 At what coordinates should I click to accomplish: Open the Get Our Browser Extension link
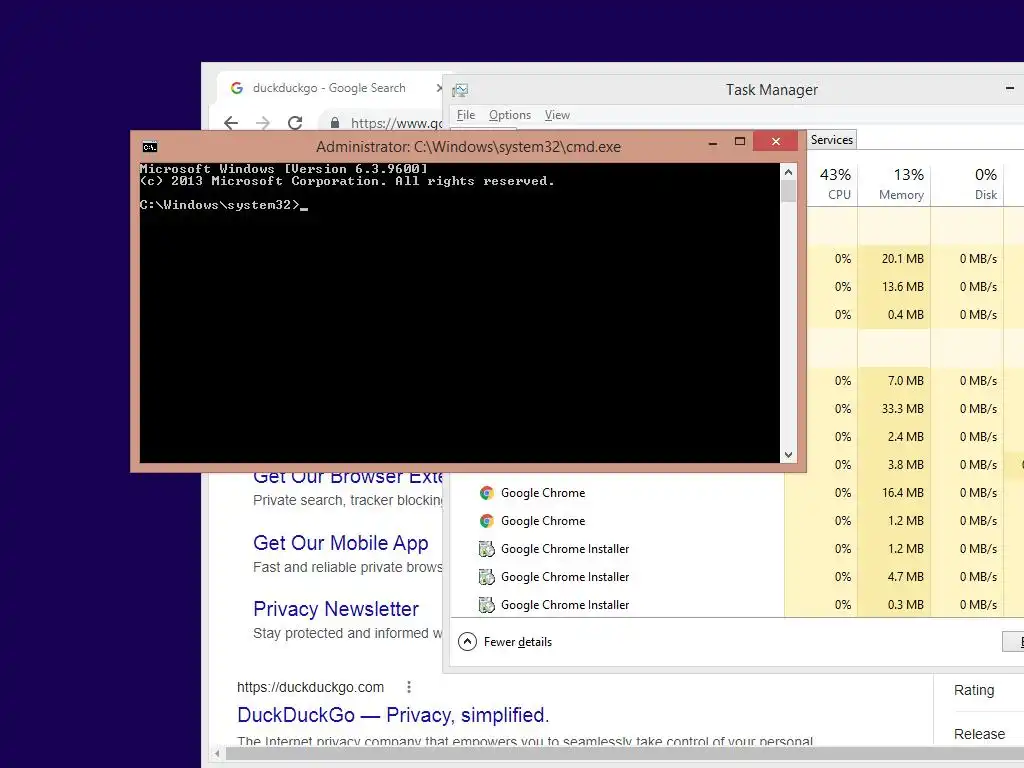348,478
